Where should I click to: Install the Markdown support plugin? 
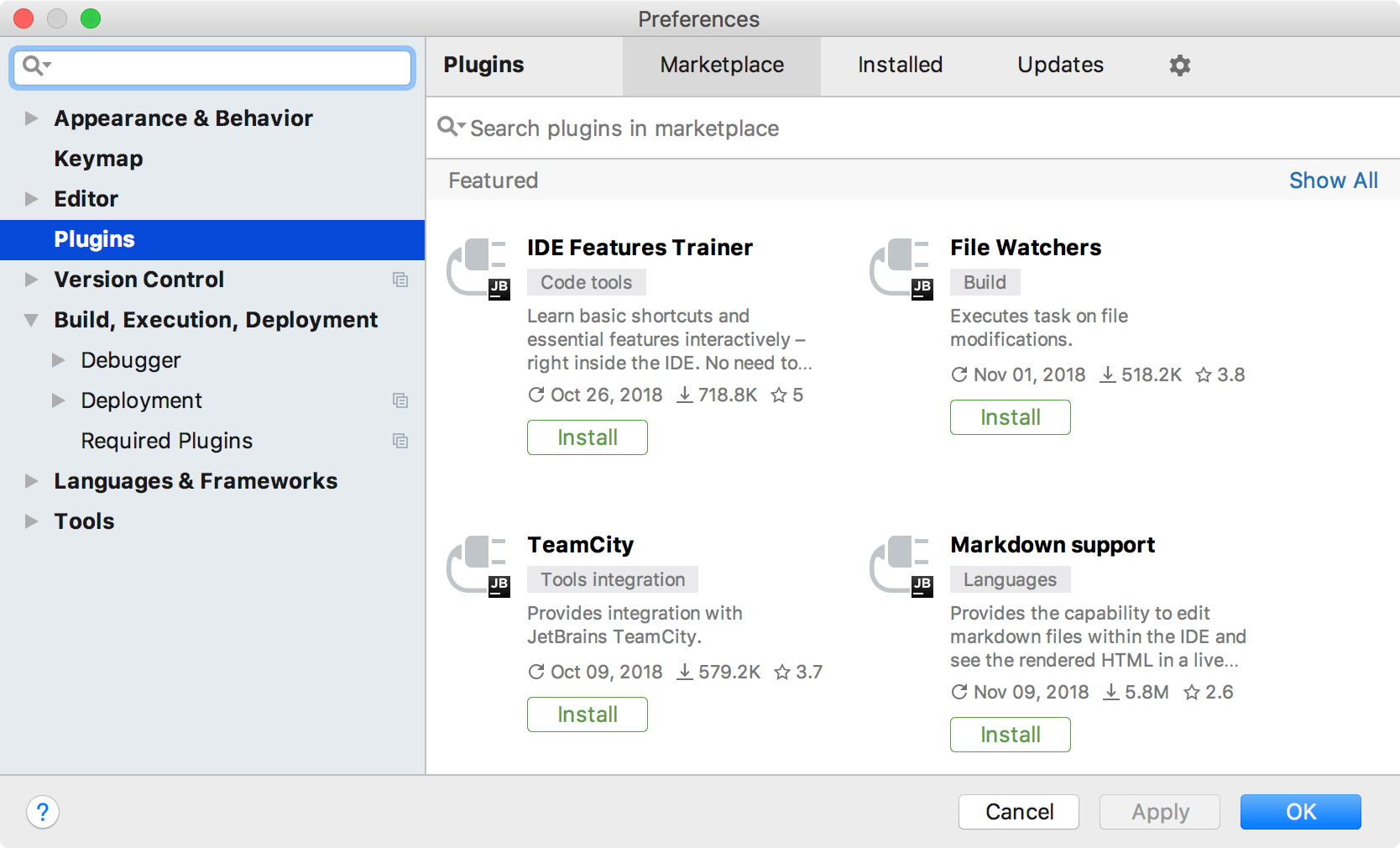tap(1011, 735)
